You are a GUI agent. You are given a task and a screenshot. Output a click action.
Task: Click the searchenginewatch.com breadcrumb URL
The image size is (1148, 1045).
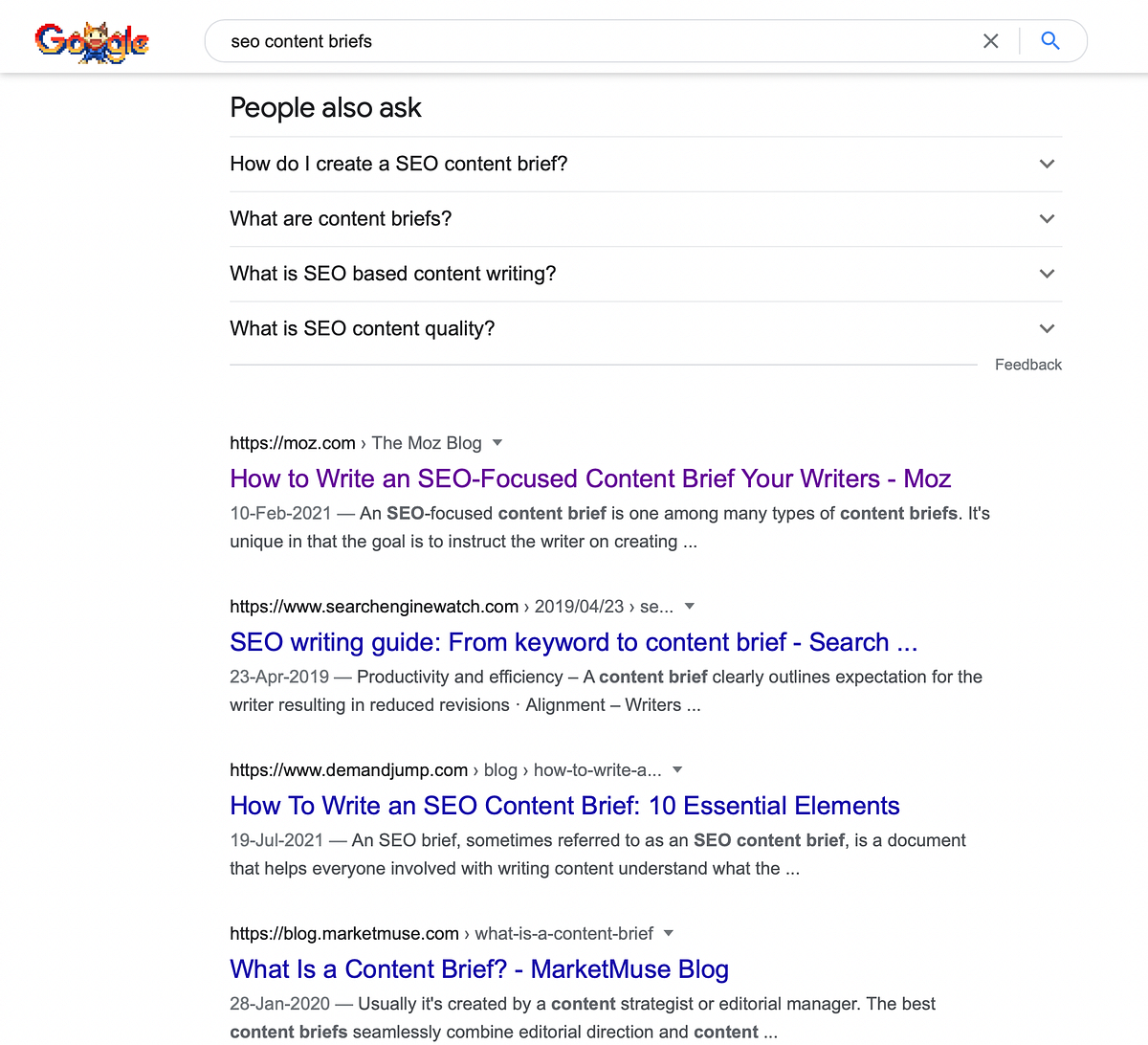(374, 607)
